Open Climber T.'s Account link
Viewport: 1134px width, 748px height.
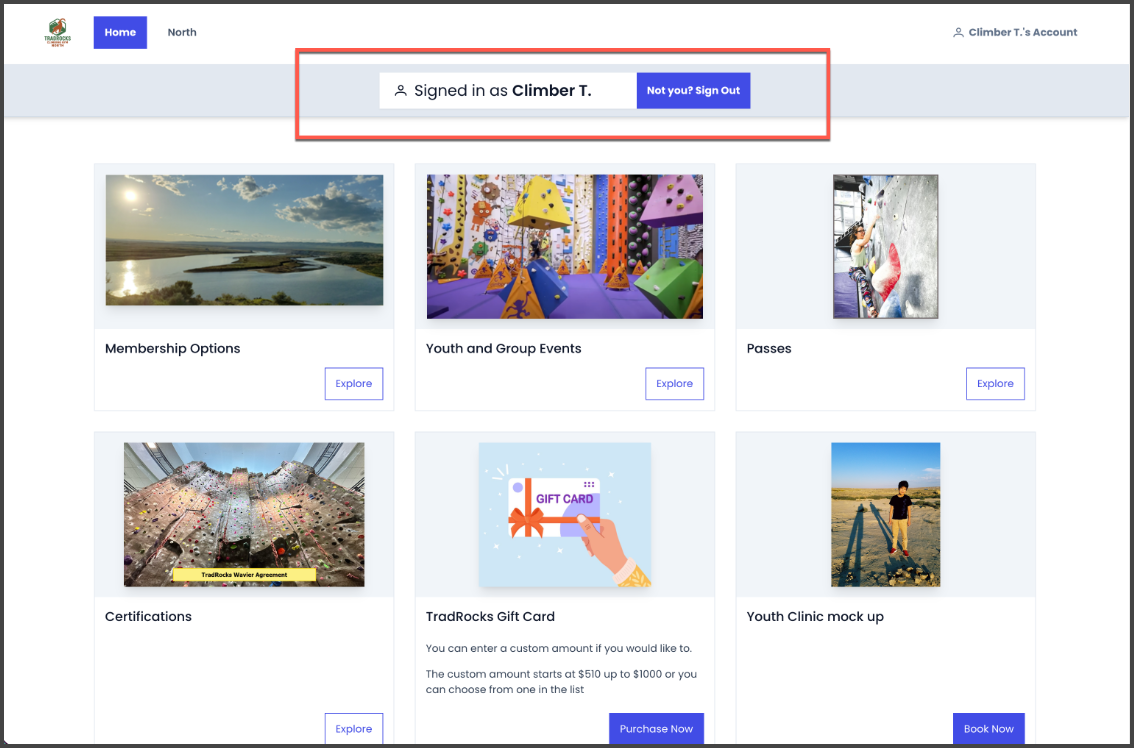pos(1015,33)
